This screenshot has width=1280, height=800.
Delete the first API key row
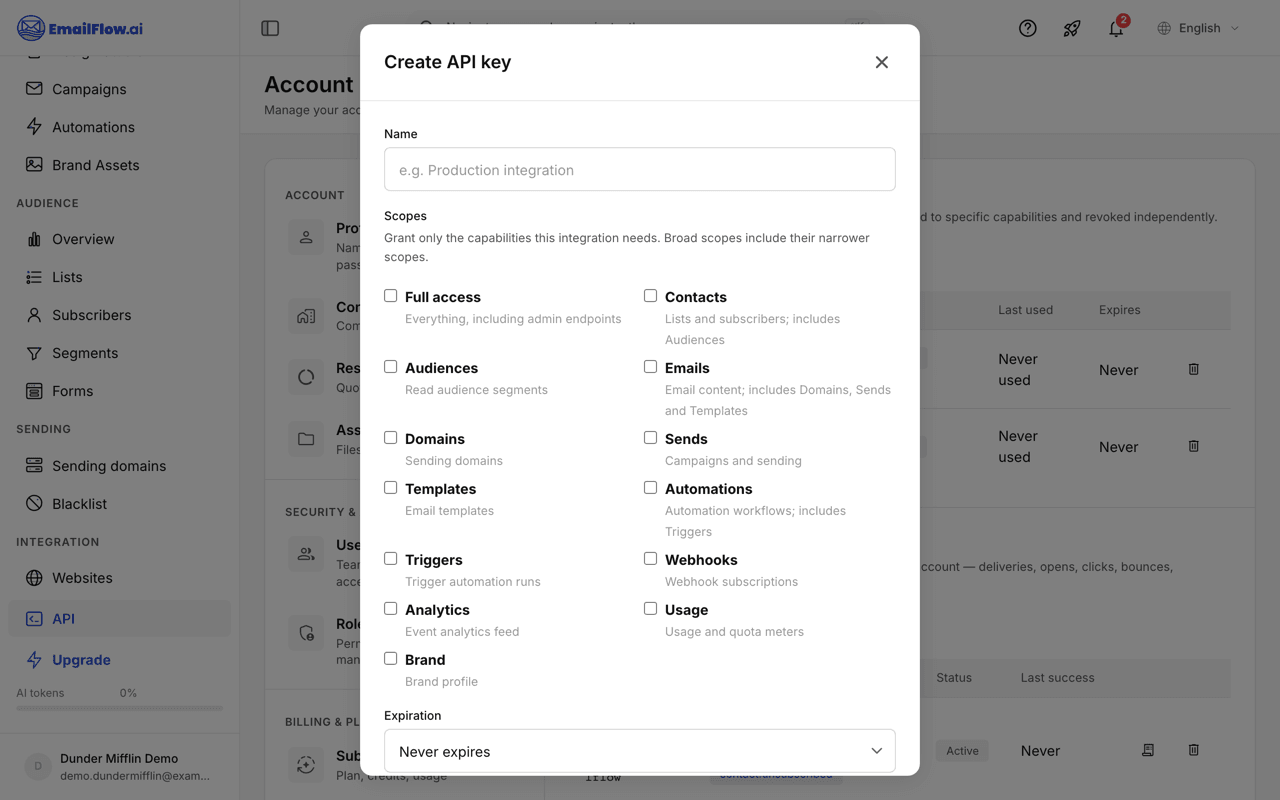[1193, 369]
